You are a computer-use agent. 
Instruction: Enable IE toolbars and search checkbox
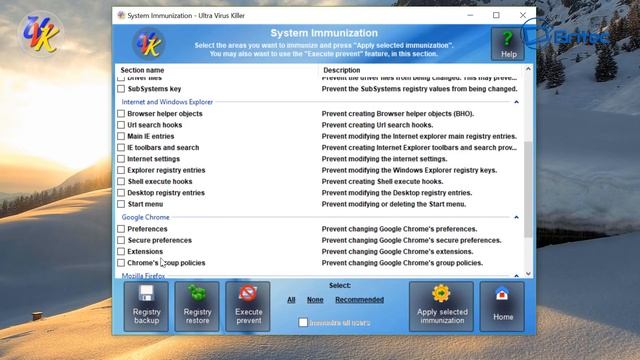pyautogui.click(x=121, y=147)
